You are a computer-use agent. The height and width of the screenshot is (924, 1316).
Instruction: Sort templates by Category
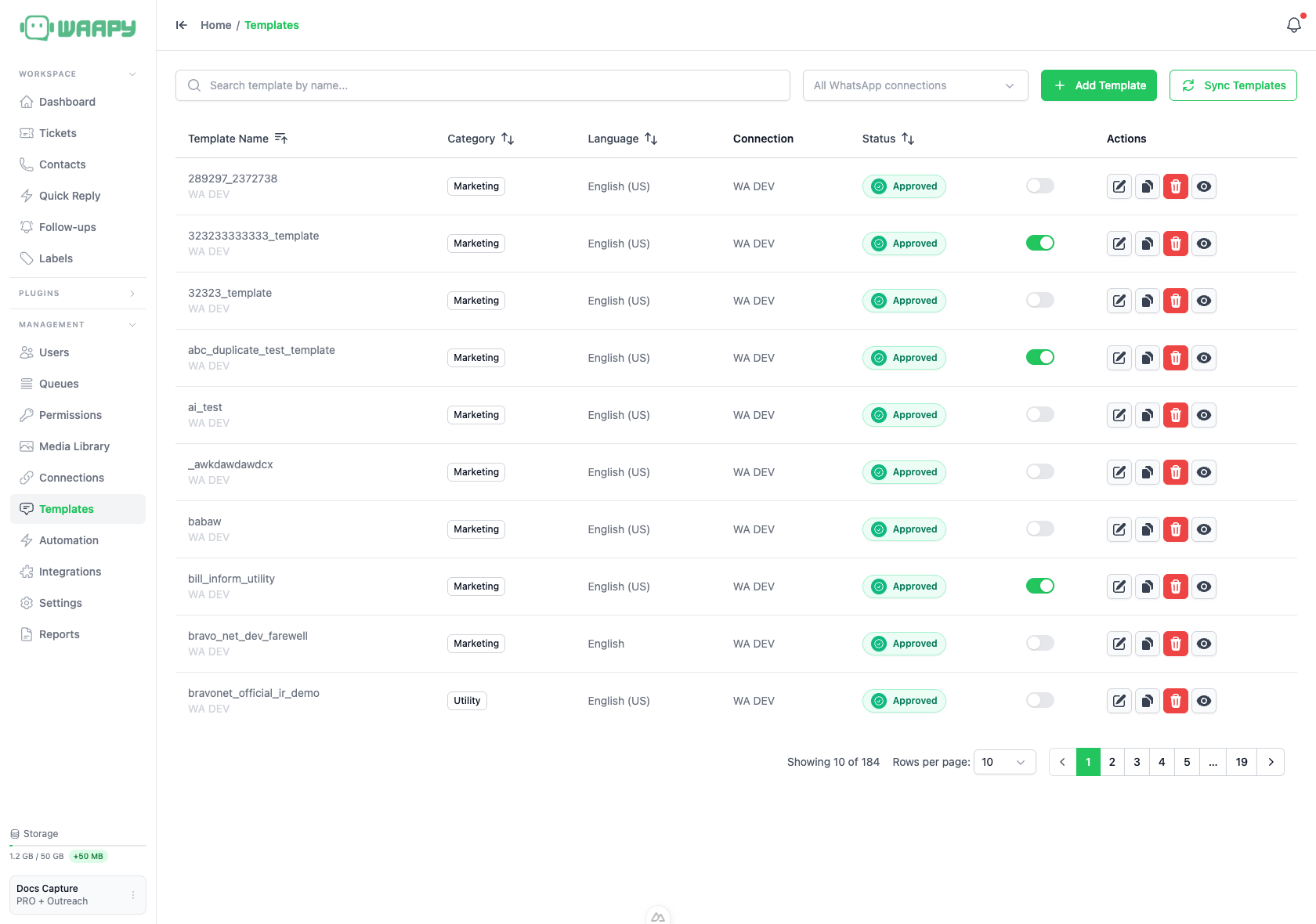[x=508, y=139]
